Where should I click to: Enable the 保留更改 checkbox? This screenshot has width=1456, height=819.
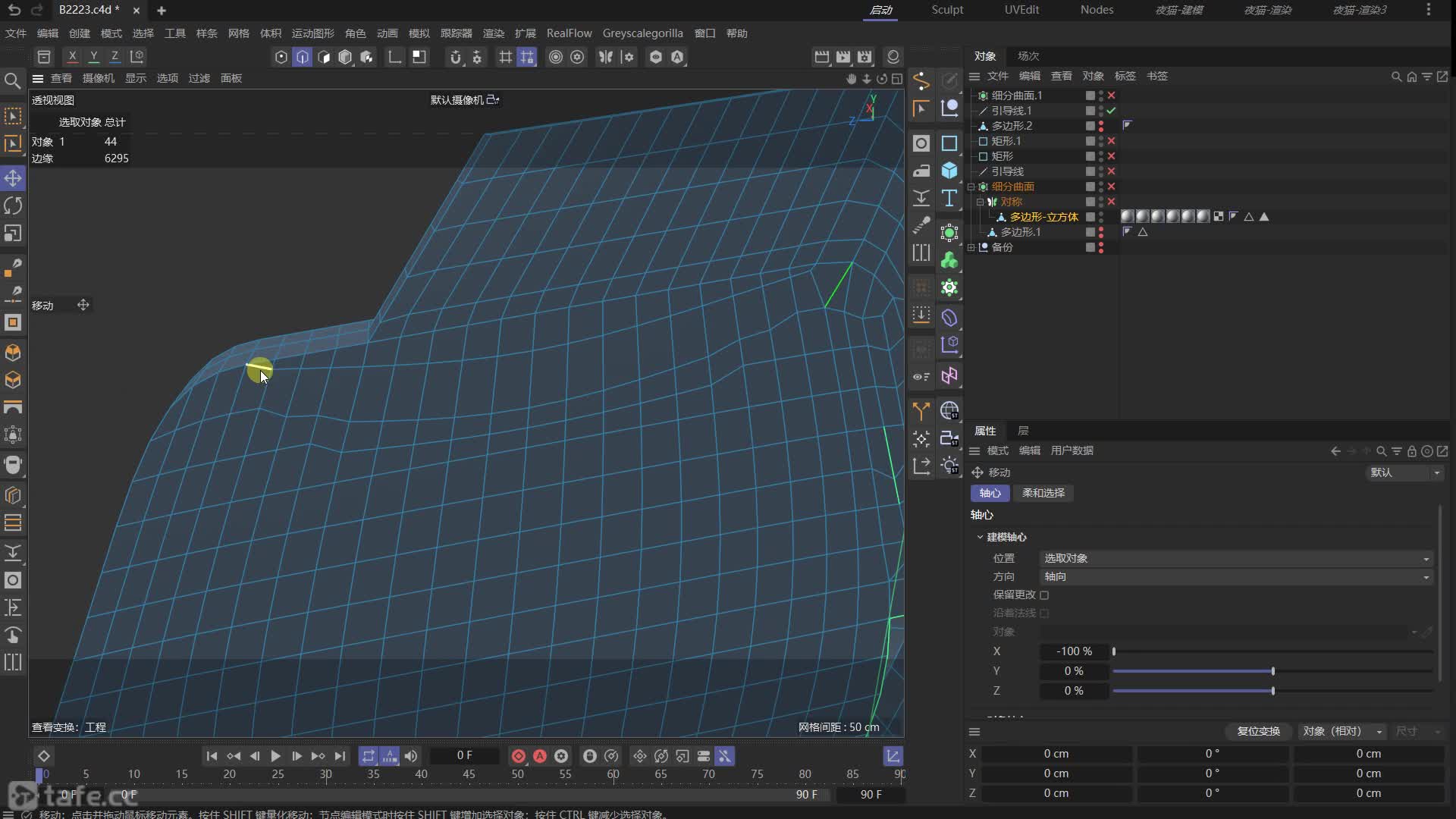(1044, 595)
